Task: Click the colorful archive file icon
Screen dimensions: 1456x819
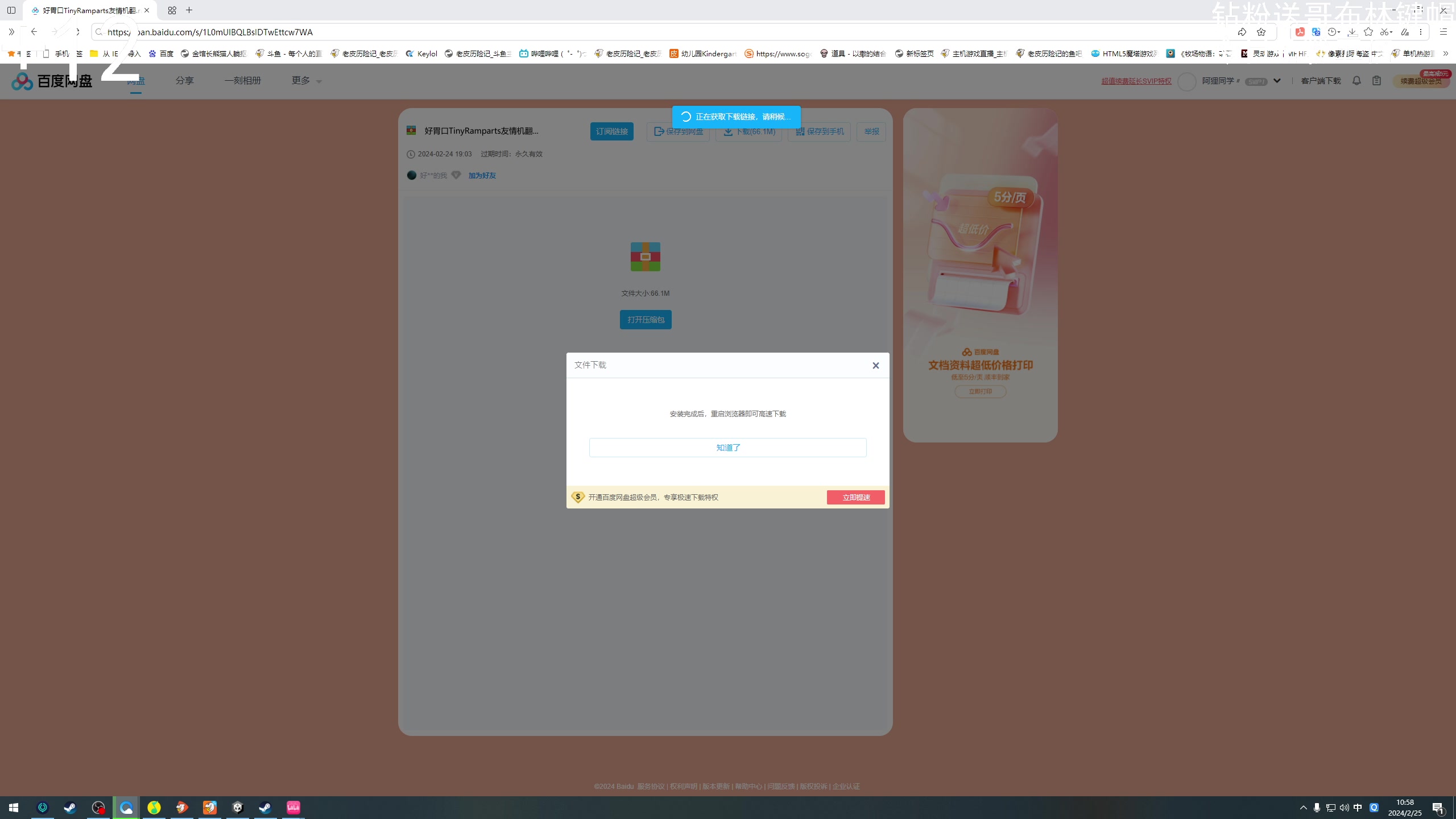Action: tap(646, 257)
